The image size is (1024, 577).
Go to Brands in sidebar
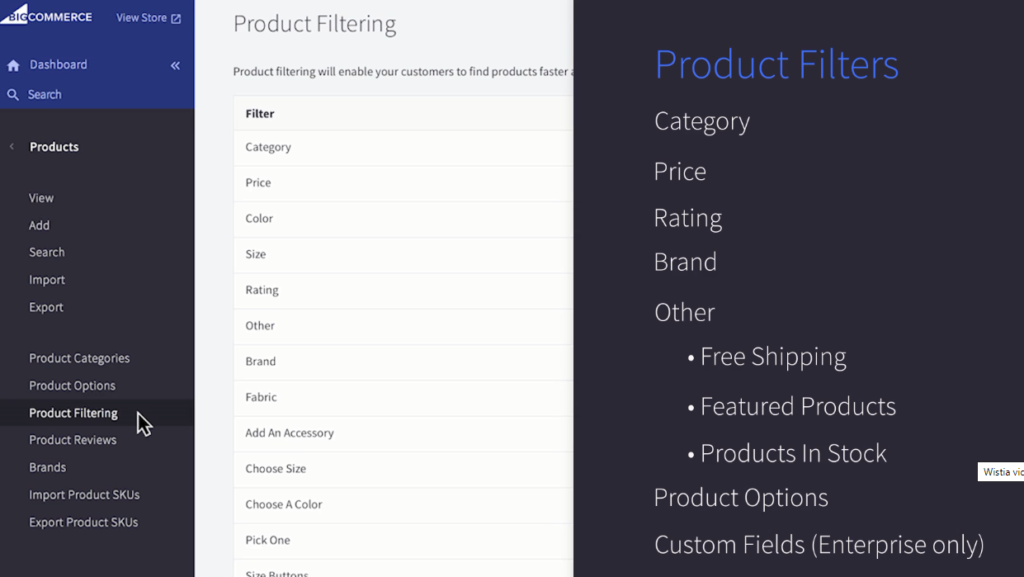47,467
